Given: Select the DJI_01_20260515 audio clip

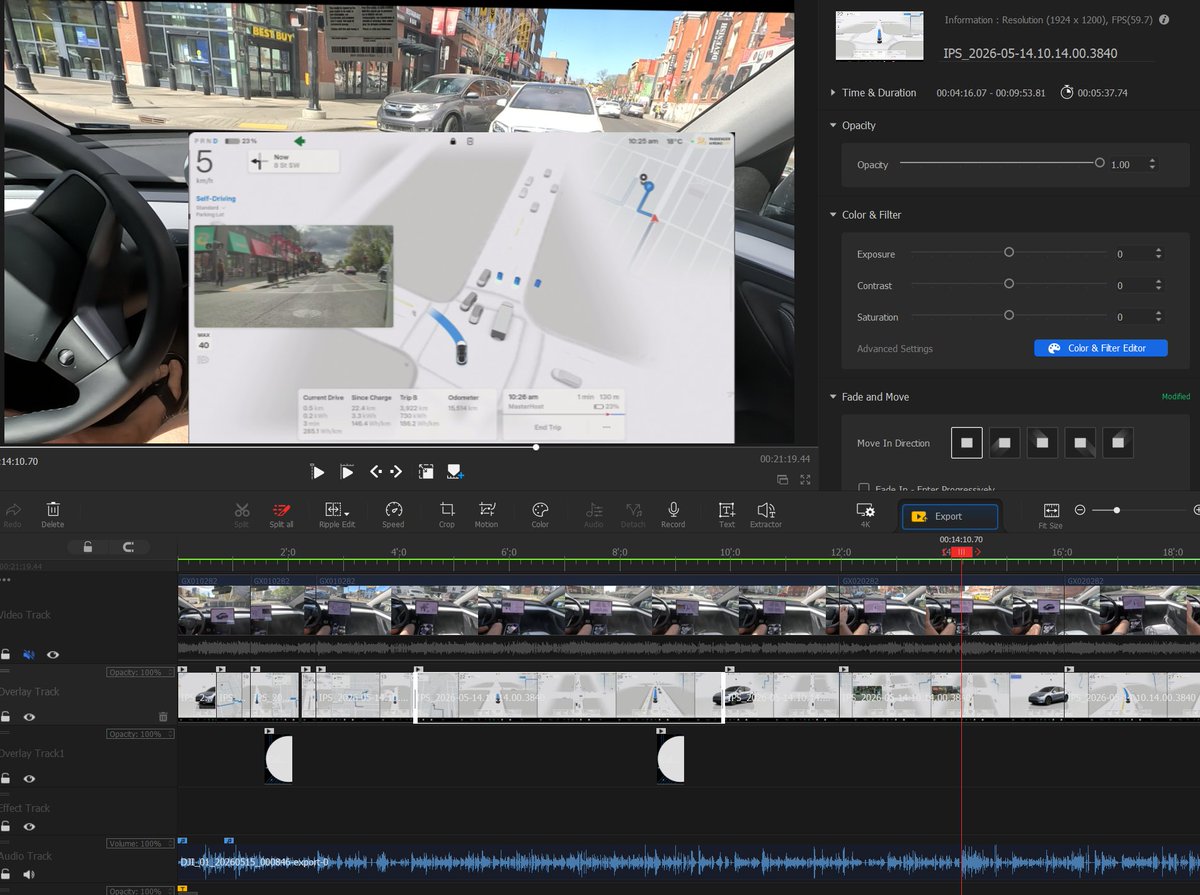Looking at the screenshot, I should (x=689, y=861).
